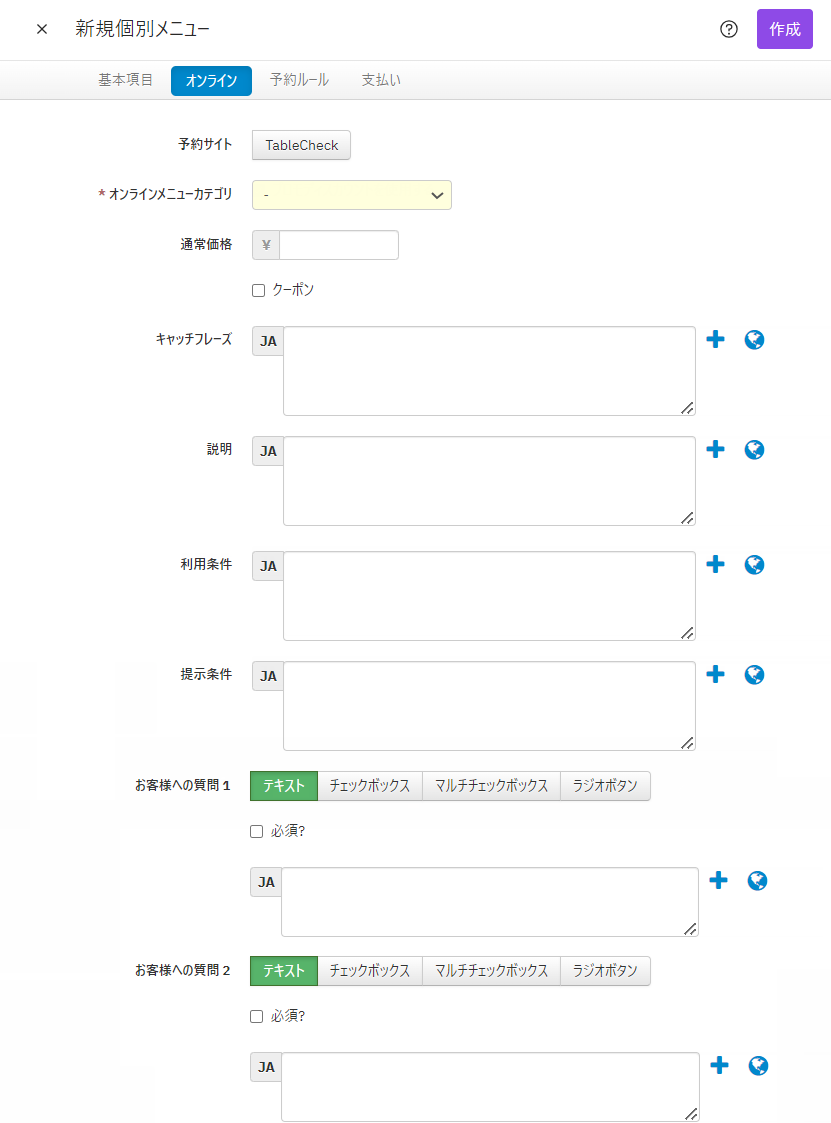Click the globe icon for お客様への質問 1
Image resolution: width=831 pixels, height=1123 pixels.
(758, 881)
